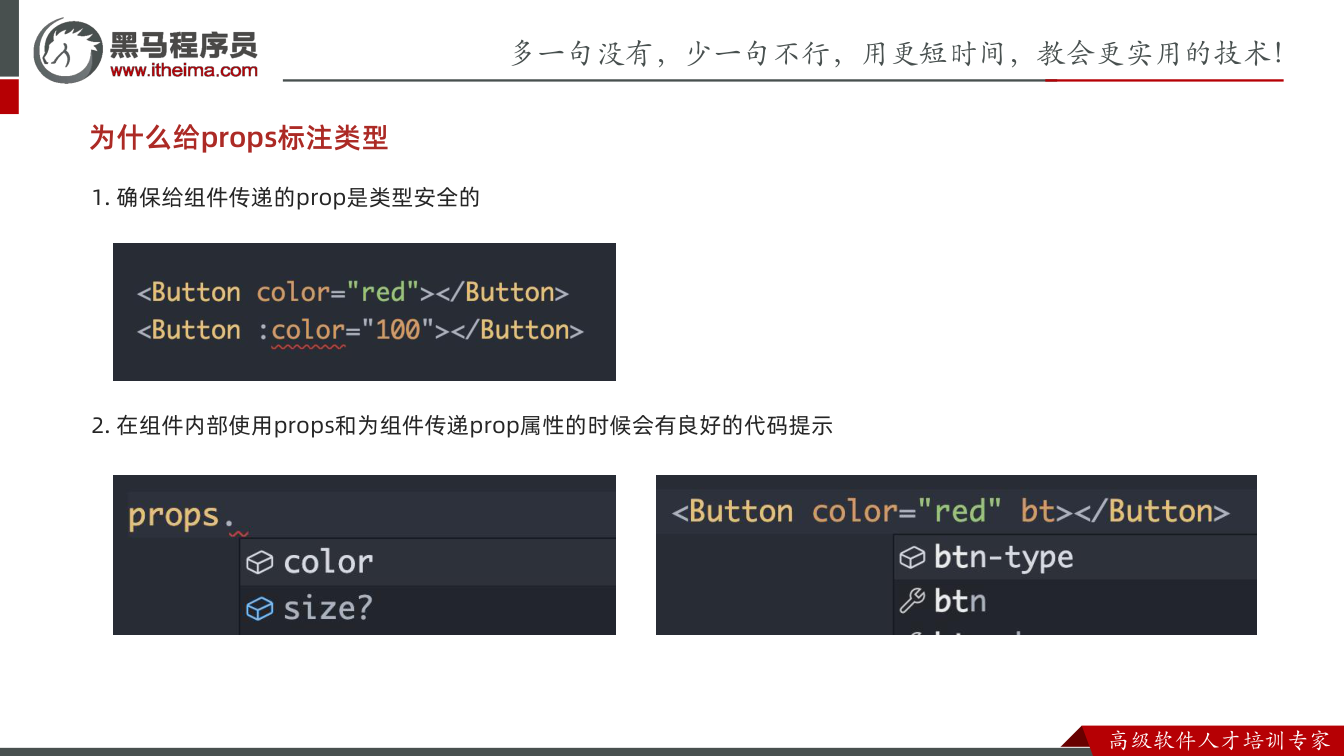Select the color autocomplete suggestion under props.

tap(428, 562)
